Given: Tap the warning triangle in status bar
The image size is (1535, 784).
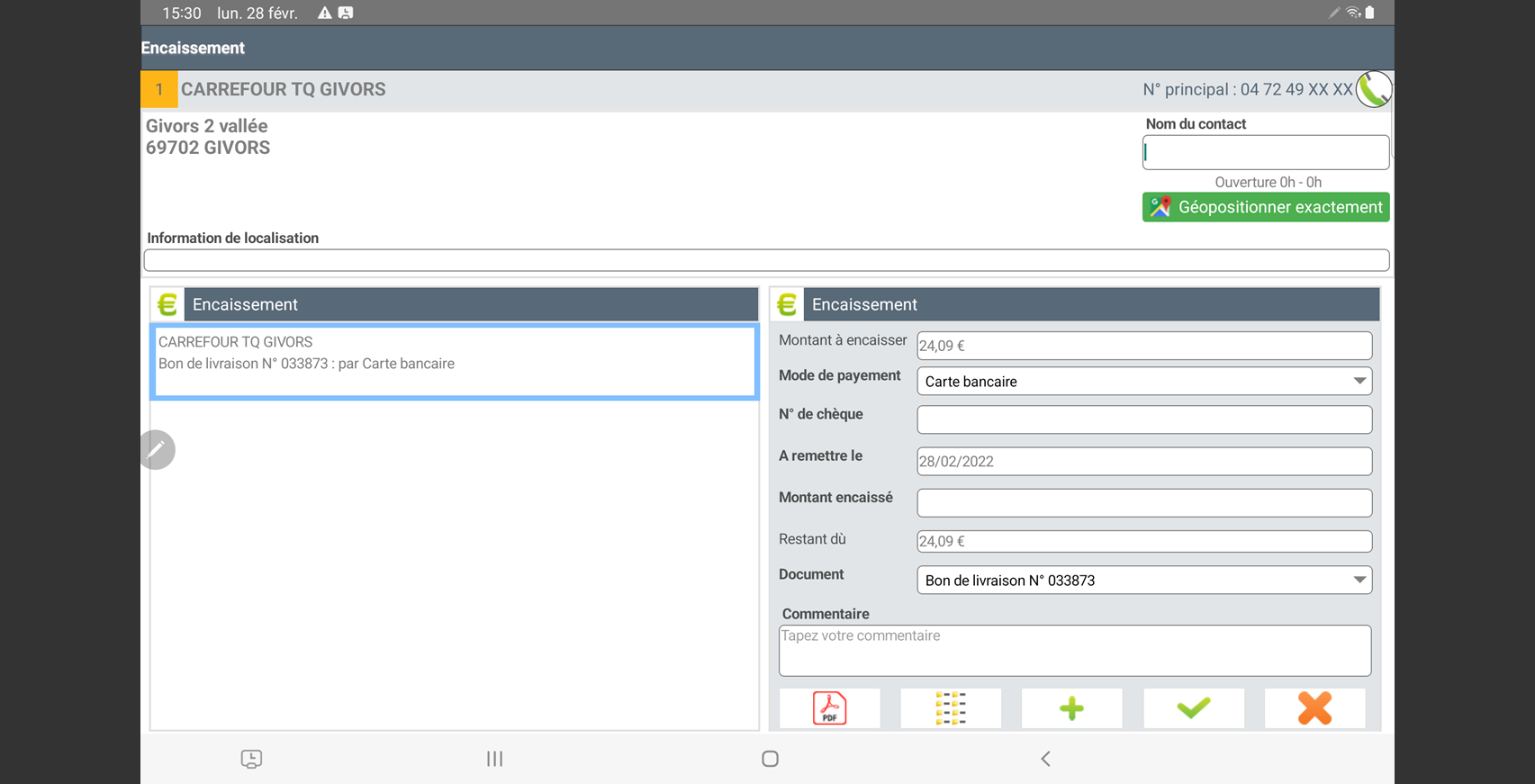Looking at the screenshot, I should click(x=325, y=13).
